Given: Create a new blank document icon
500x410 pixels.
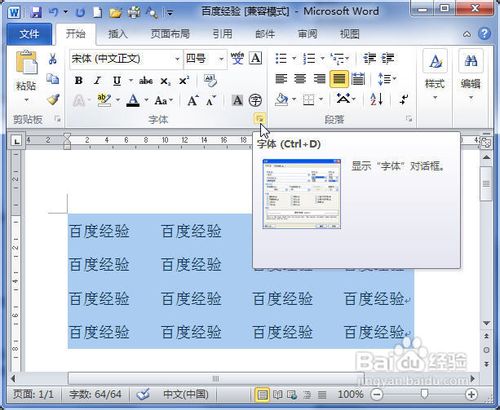Looking at the screenshot, I should tap(97, 13).
